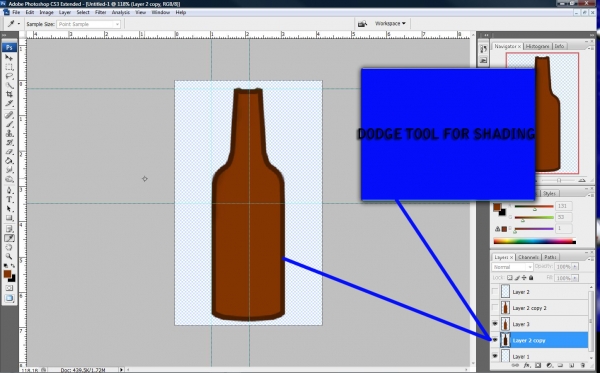Select the Layer 2 copy 2 thumbnail
The height and width of the screenshot is (373, 600).
click(x=505, y=308)
